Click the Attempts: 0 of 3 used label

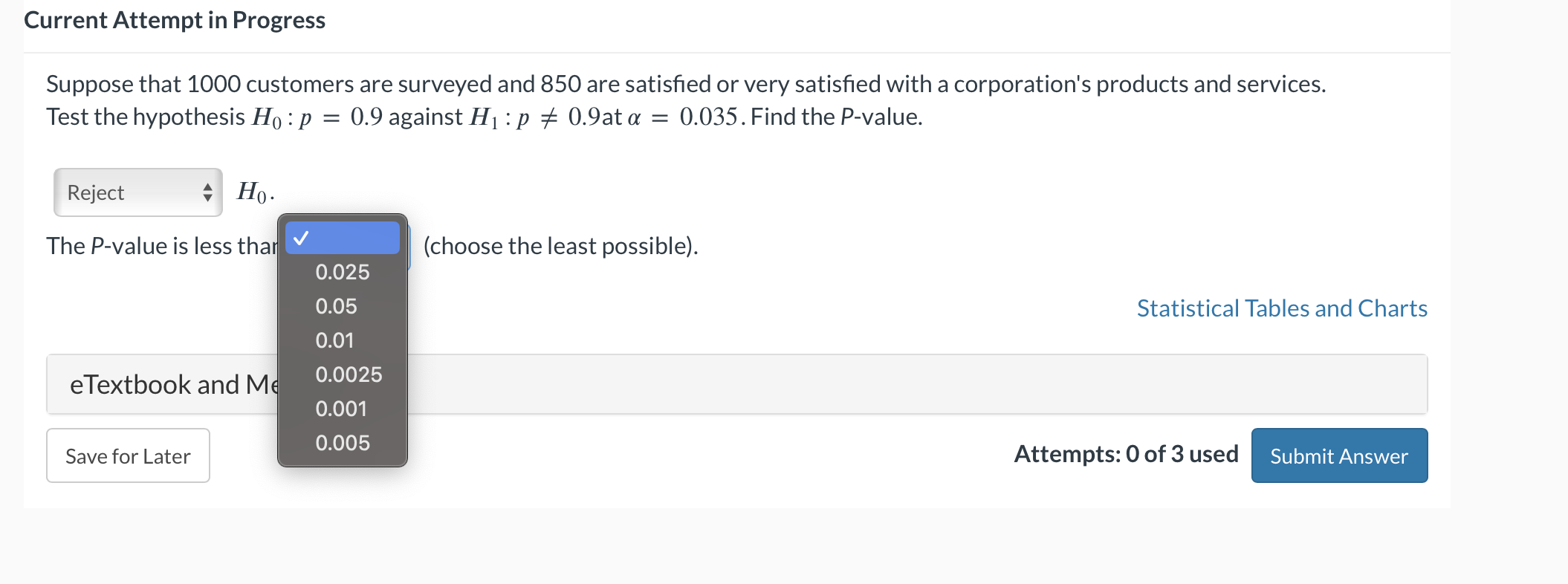pyautogui.click(x=1127, y=453)
